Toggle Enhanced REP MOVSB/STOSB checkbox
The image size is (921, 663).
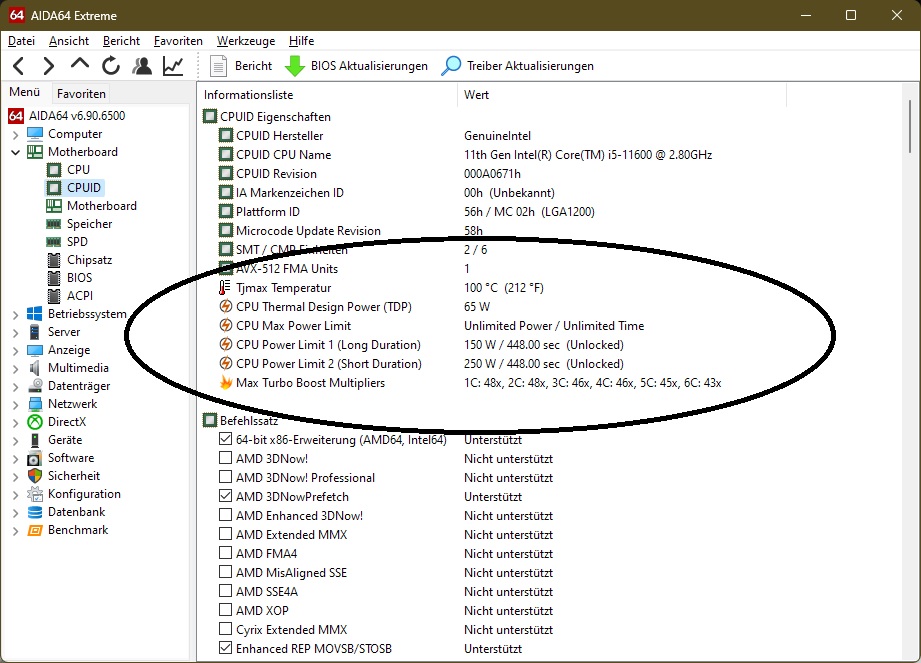225,648
